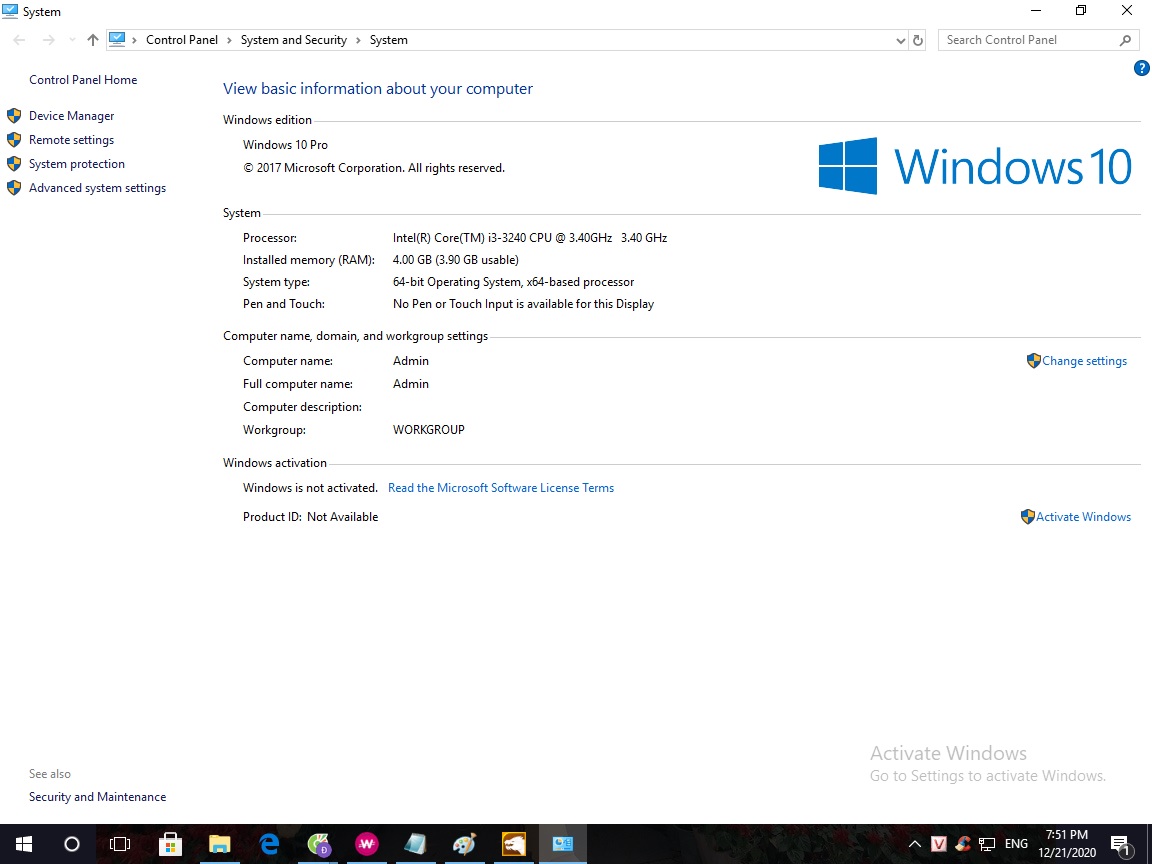Image resolution: width=1152 pixels, height=864 pixels.
Task: Click the Up arrow navigation button
Action: (x=93, y=40)
